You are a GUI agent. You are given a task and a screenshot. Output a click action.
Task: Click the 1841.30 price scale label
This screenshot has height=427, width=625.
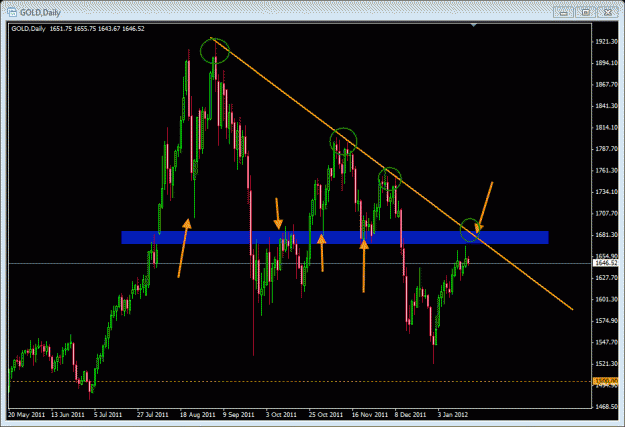point(606,106)
